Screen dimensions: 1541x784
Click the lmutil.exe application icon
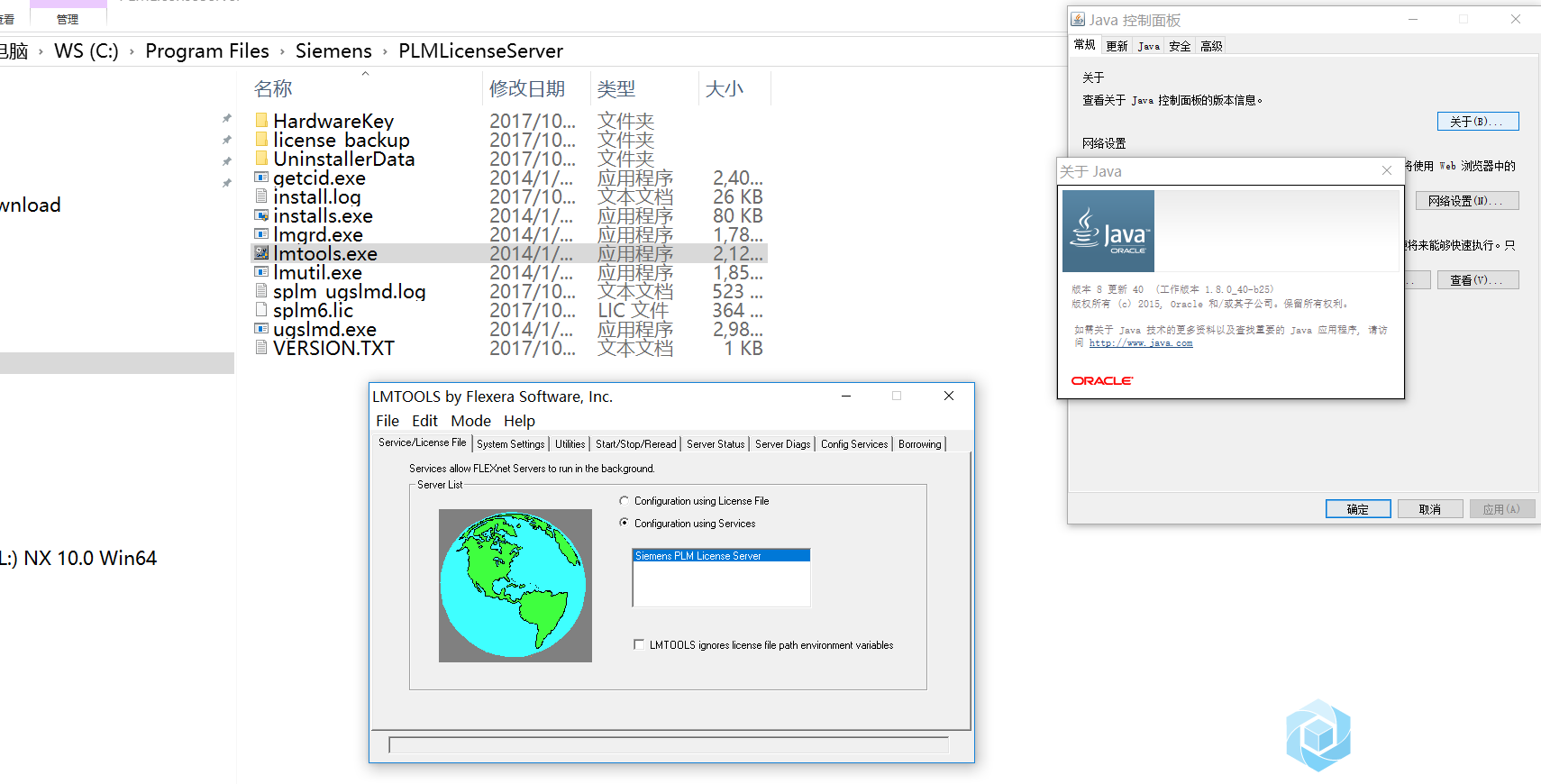click(x=261, y=272)
